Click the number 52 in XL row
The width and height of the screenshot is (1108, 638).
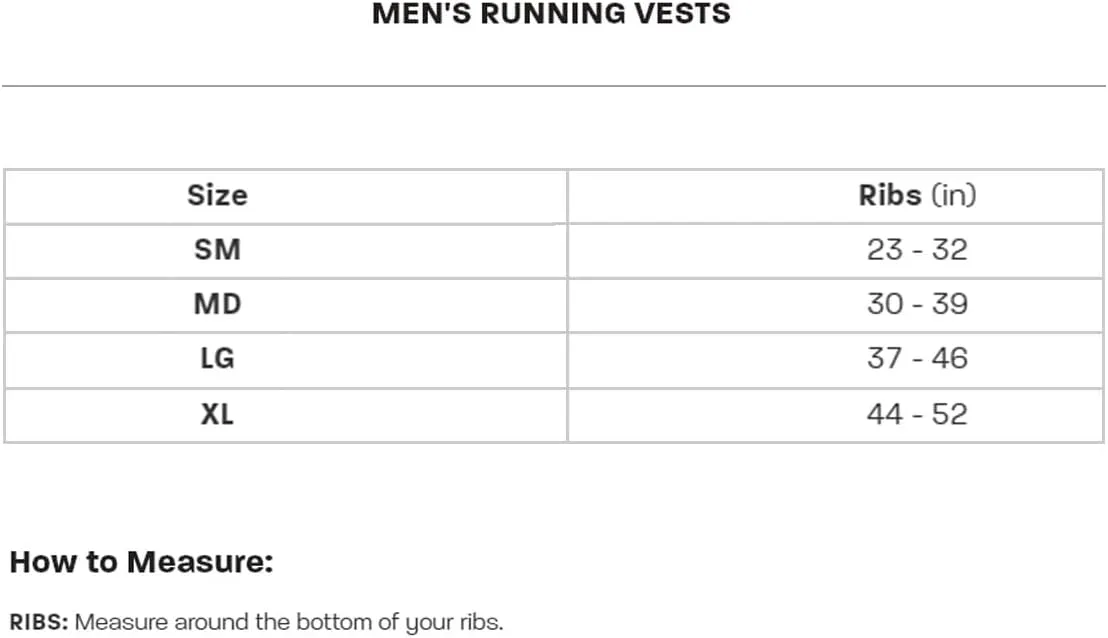[950, 415]
